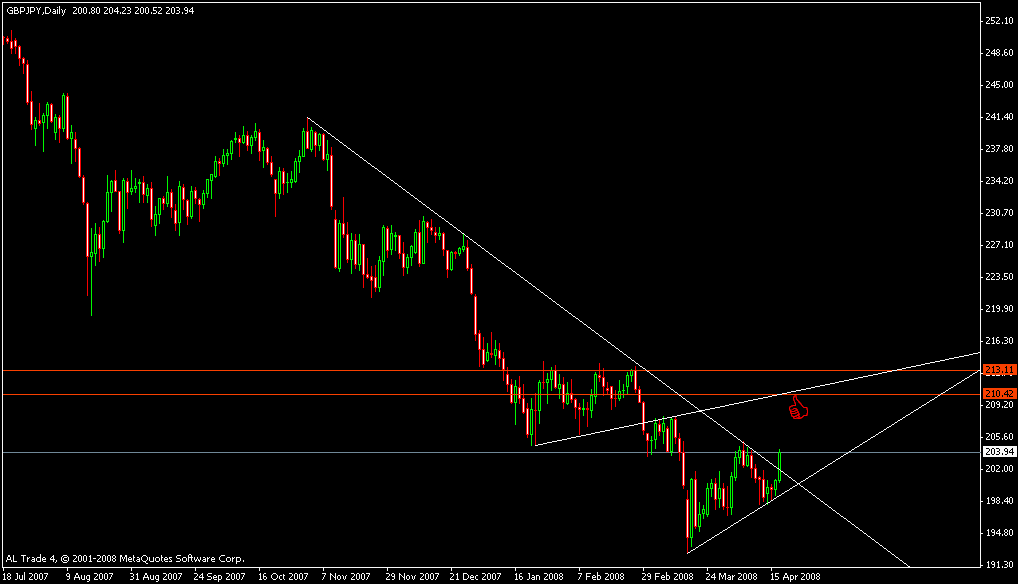Click the 219.90 price scale value
The width and height of the screenshot is (1018, 584).
(x=999, y=309)
